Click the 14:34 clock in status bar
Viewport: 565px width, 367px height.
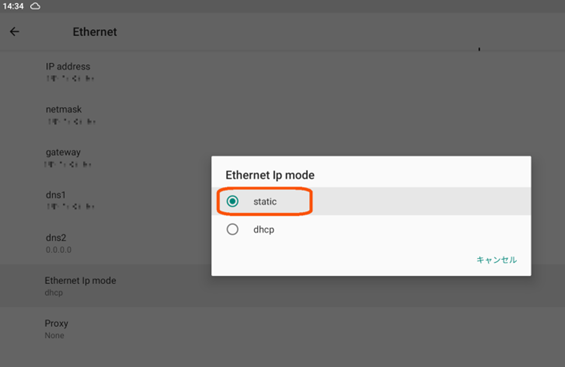coord(13,6)
